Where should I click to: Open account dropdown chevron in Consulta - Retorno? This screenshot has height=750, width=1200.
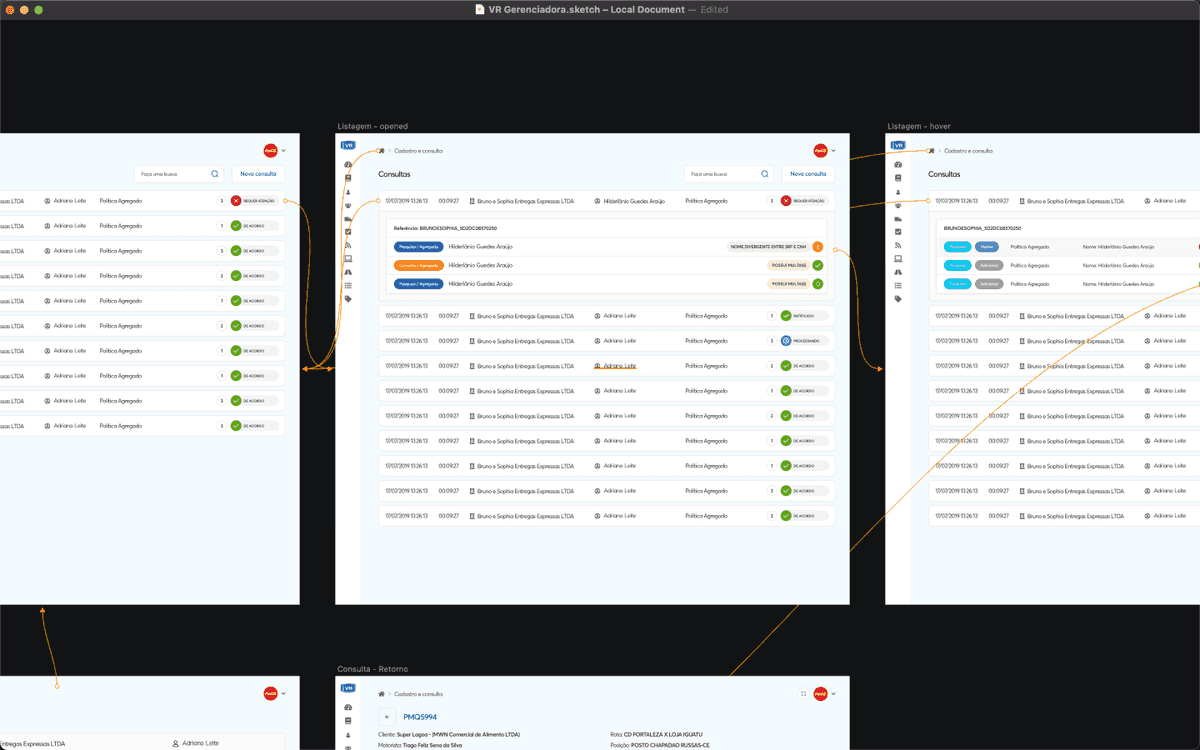tap(834, 693)
